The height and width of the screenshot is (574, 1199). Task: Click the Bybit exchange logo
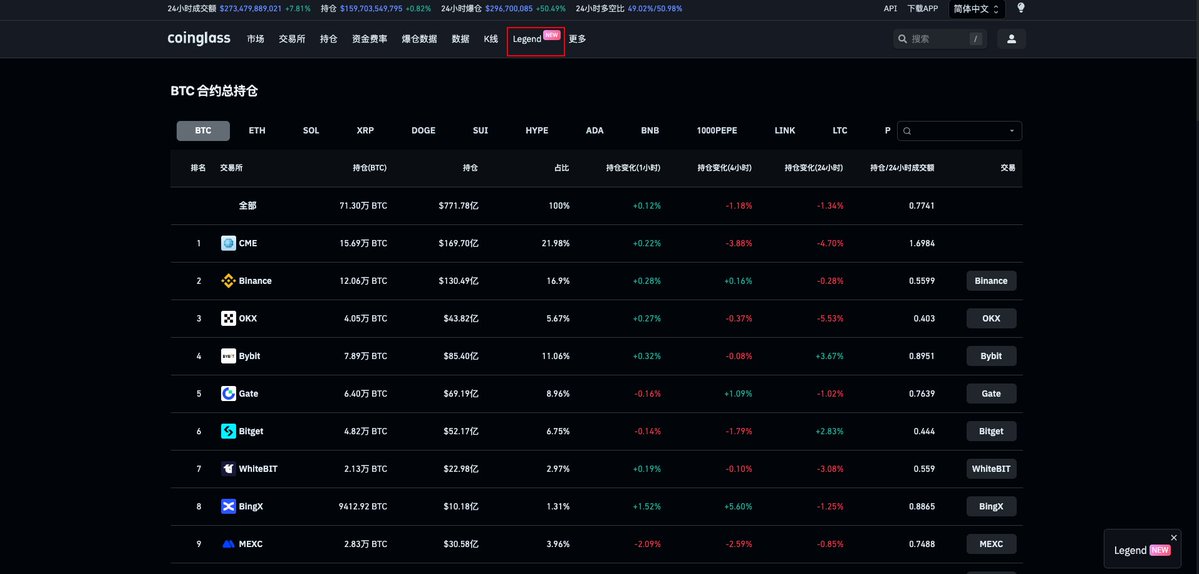229,355
